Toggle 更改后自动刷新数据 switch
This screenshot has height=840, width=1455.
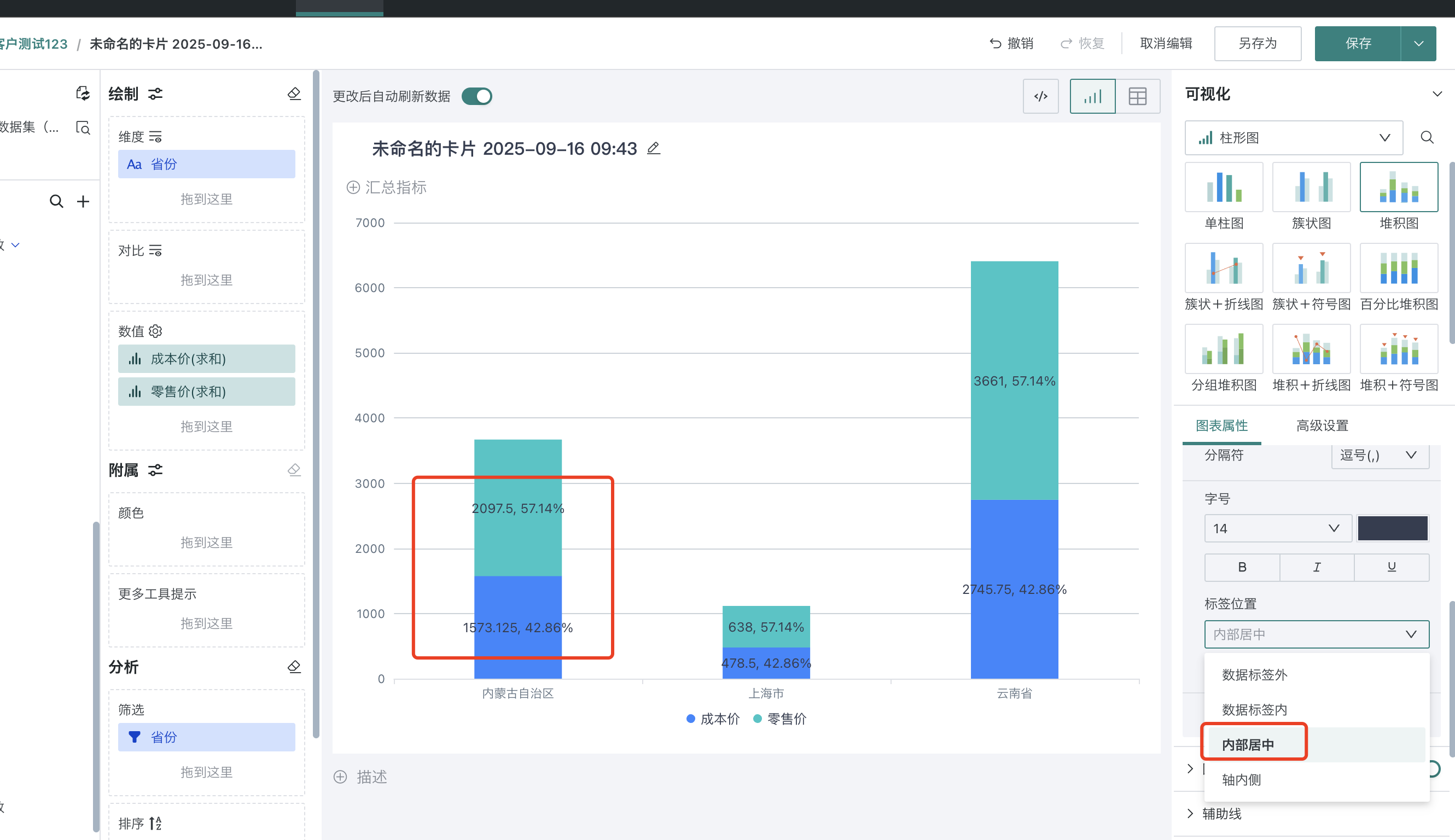click(476, 96)
